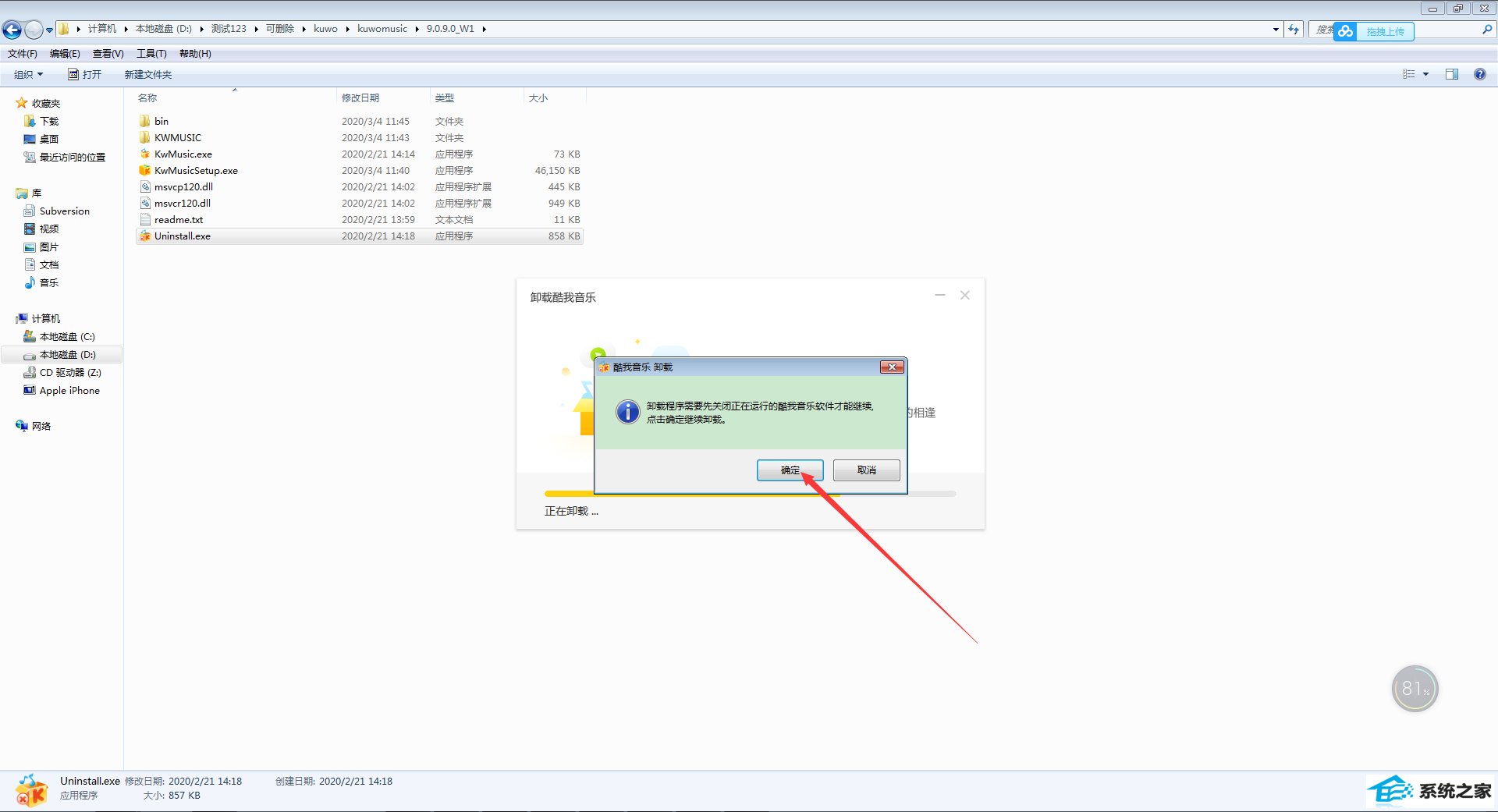Open 本地磁盘 (C:) in the sidebar
The image size is (1498, 812).
click(66, 337)
